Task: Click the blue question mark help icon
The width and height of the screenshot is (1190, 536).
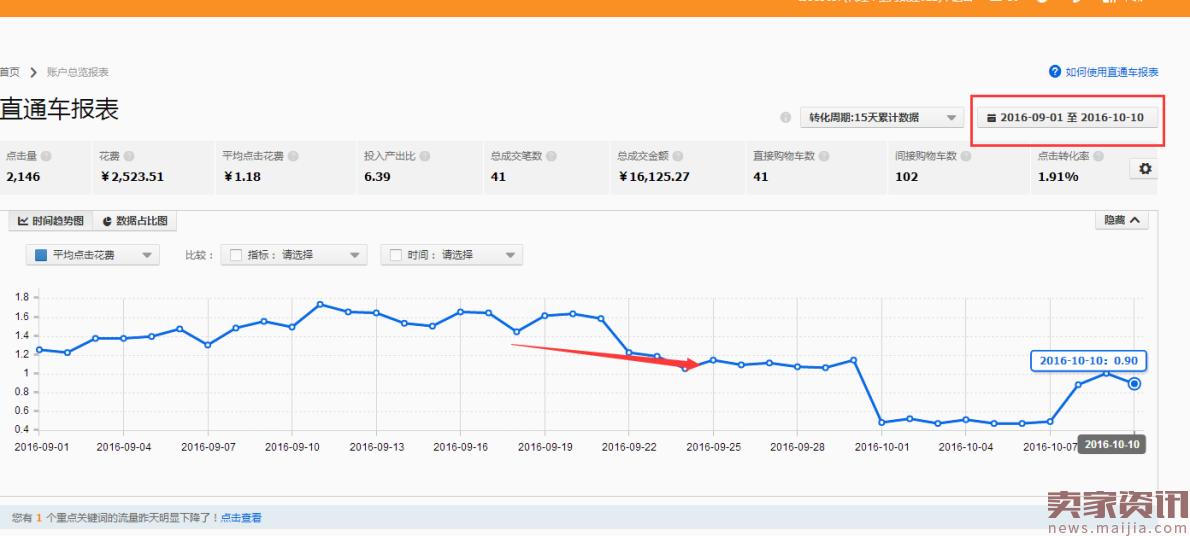Action: pyautogui.click(x=1055, y=71)
